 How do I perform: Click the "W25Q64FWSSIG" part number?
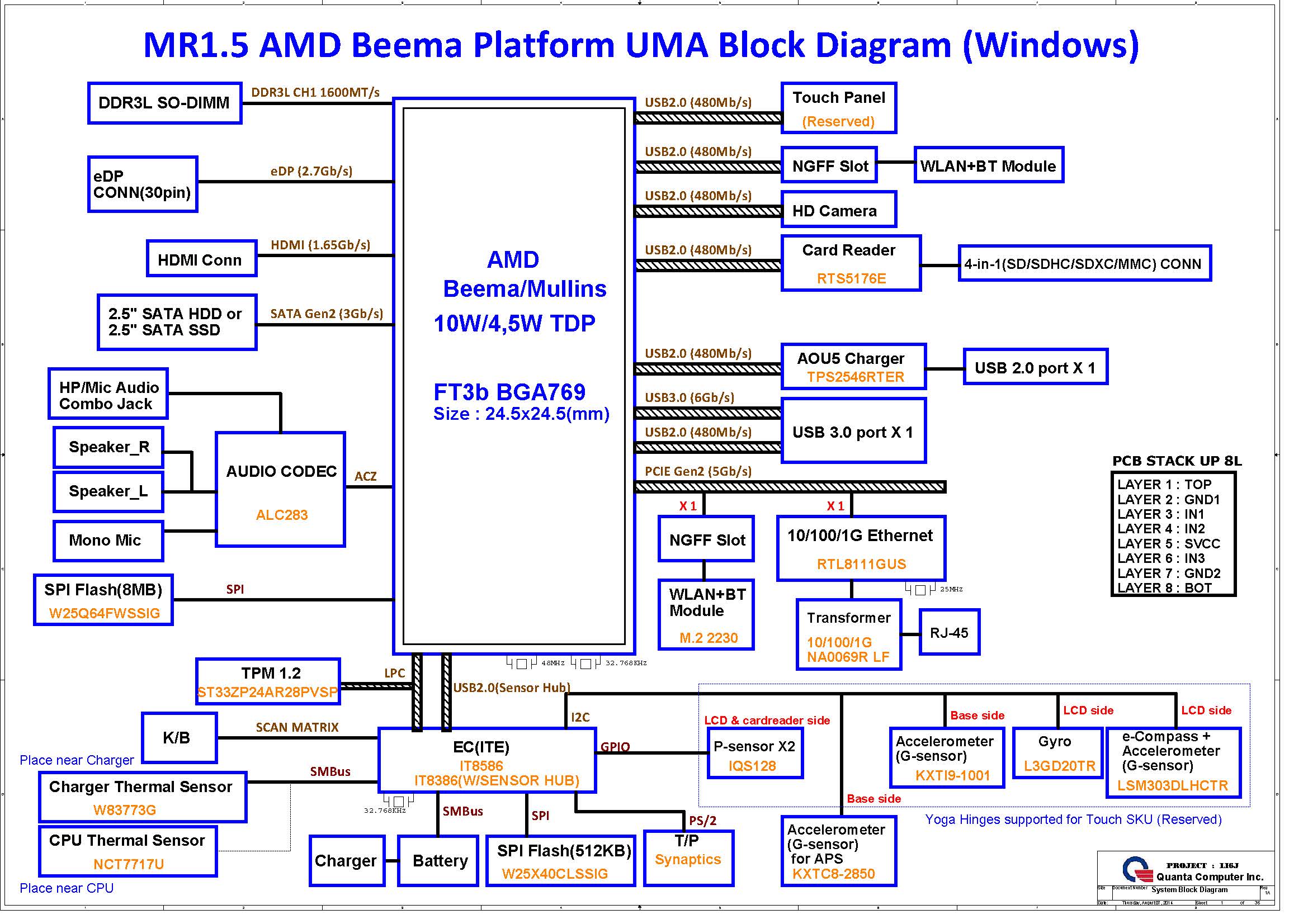point(104,614)
